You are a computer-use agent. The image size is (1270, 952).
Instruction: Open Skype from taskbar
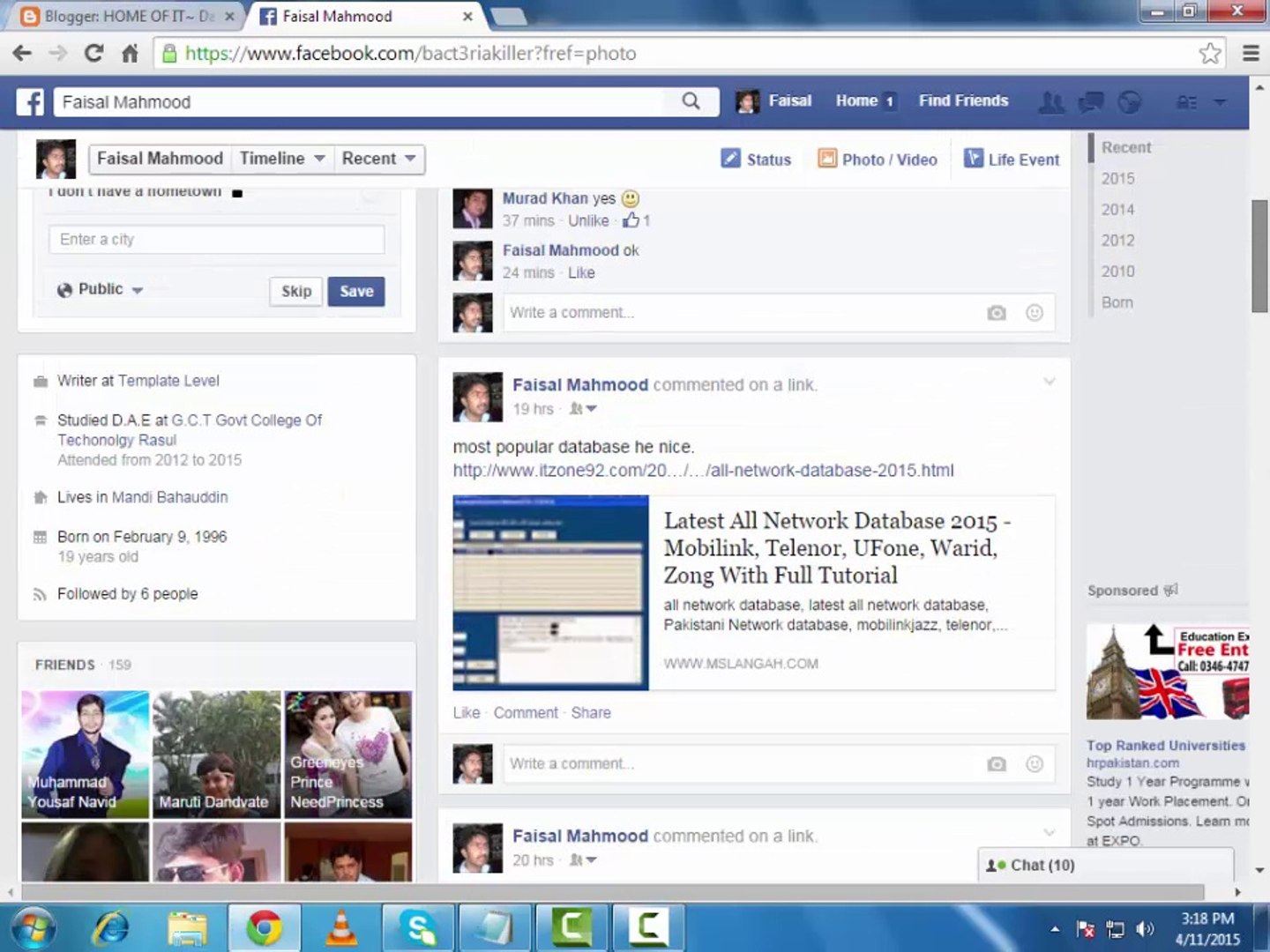click(x=418, y=927)
